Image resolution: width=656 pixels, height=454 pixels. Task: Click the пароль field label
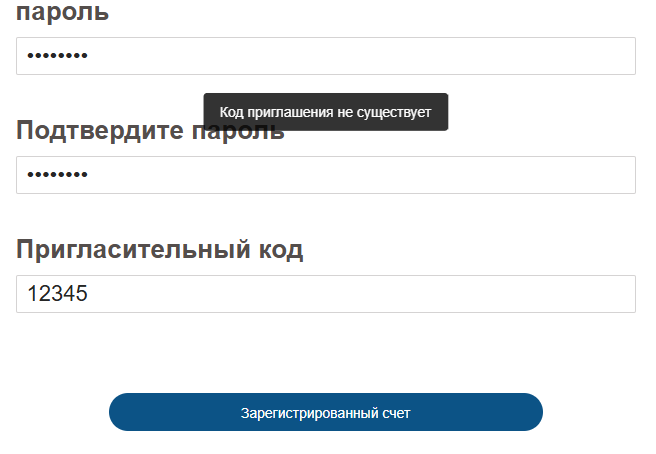click(63, 13)
